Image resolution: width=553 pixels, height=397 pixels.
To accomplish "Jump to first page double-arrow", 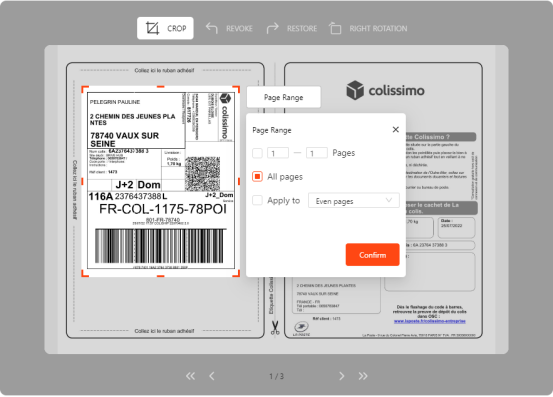I will (x=190, y=376).
